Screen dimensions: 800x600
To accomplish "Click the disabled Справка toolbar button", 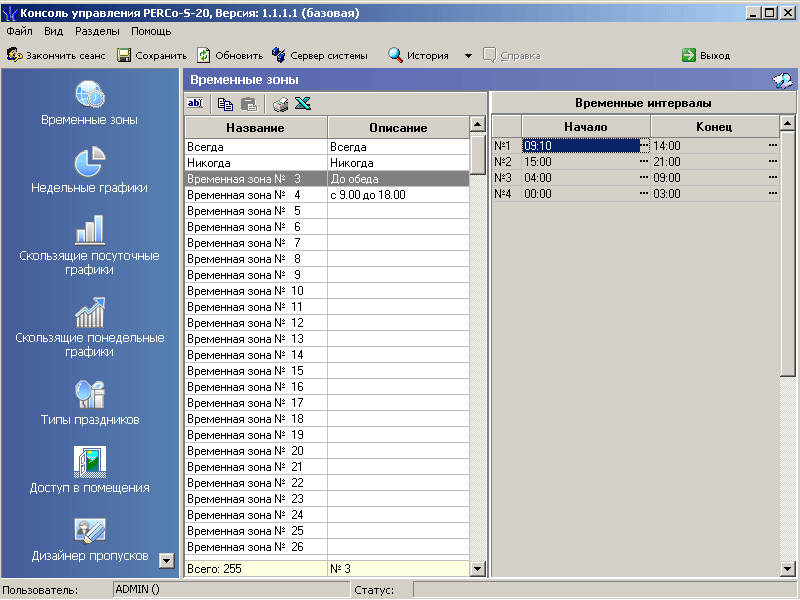I will (512, 55).
